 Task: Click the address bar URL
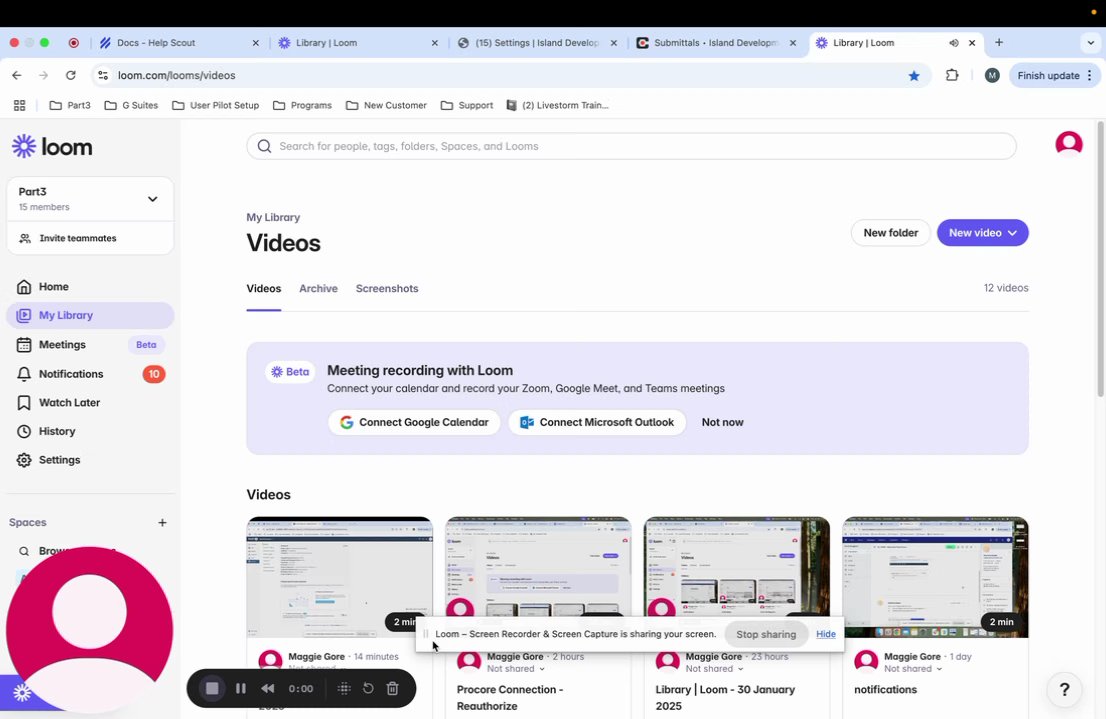[x=176, y=75]
